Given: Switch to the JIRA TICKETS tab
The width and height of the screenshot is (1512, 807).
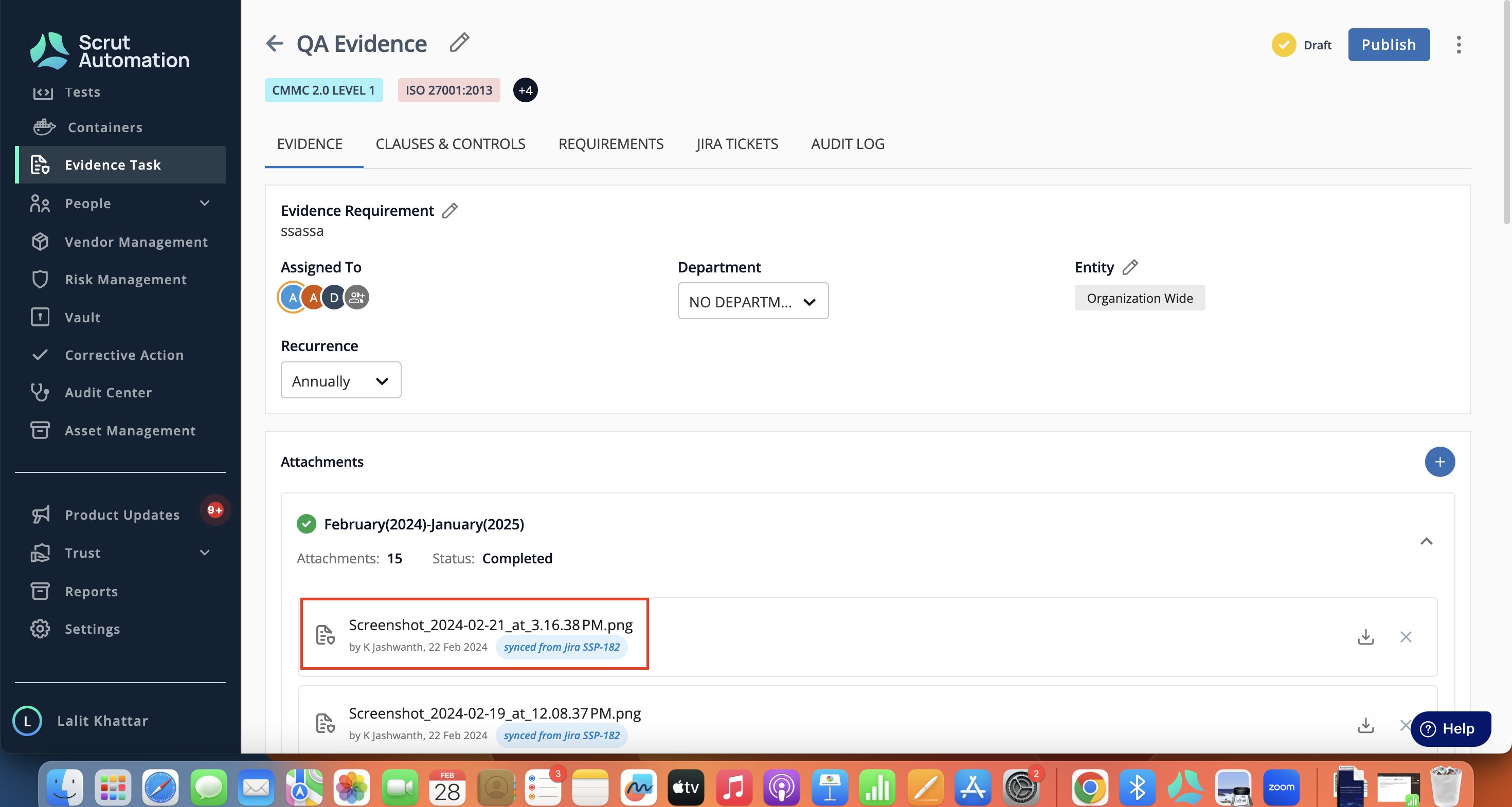Looking at the screenshot, I should point(736,144).
